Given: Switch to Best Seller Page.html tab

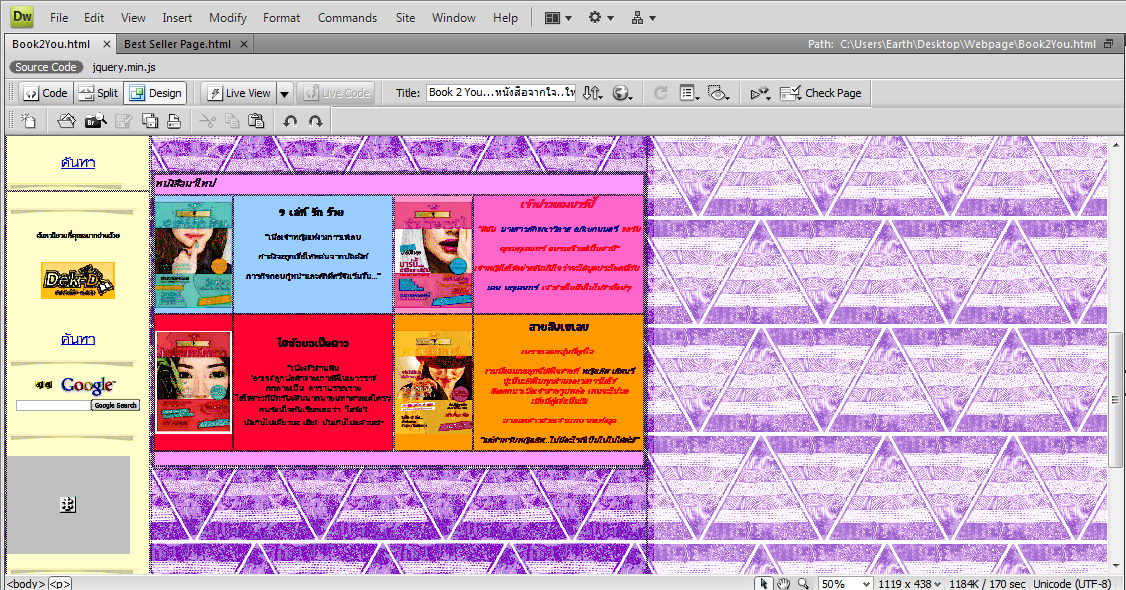Looking at the screenshot, I should 177,44.
